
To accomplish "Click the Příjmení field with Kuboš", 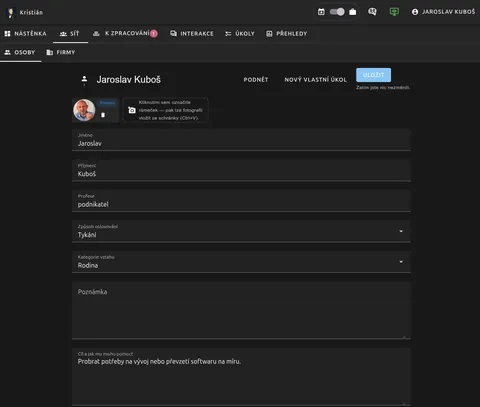I will click(x=241, y=171).
